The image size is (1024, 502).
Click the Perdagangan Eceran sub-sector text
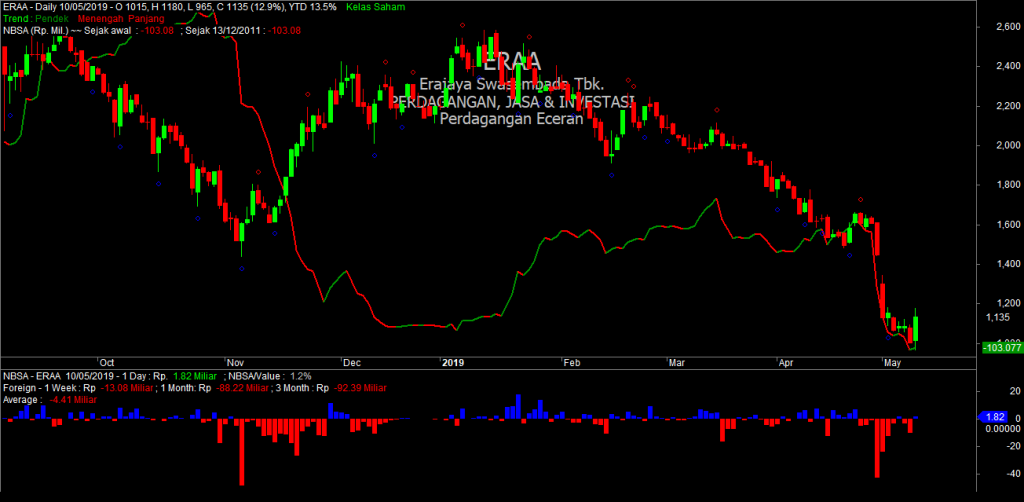[x=513, y=119]
